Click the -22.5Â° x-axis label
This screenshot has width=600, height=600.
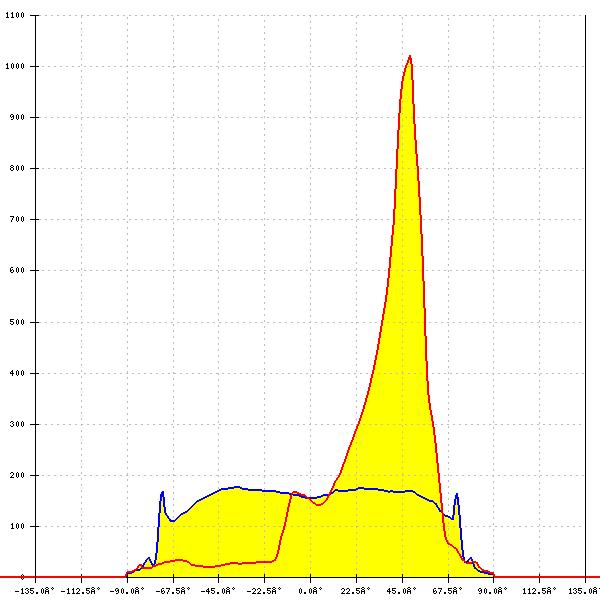click(264, 591)
